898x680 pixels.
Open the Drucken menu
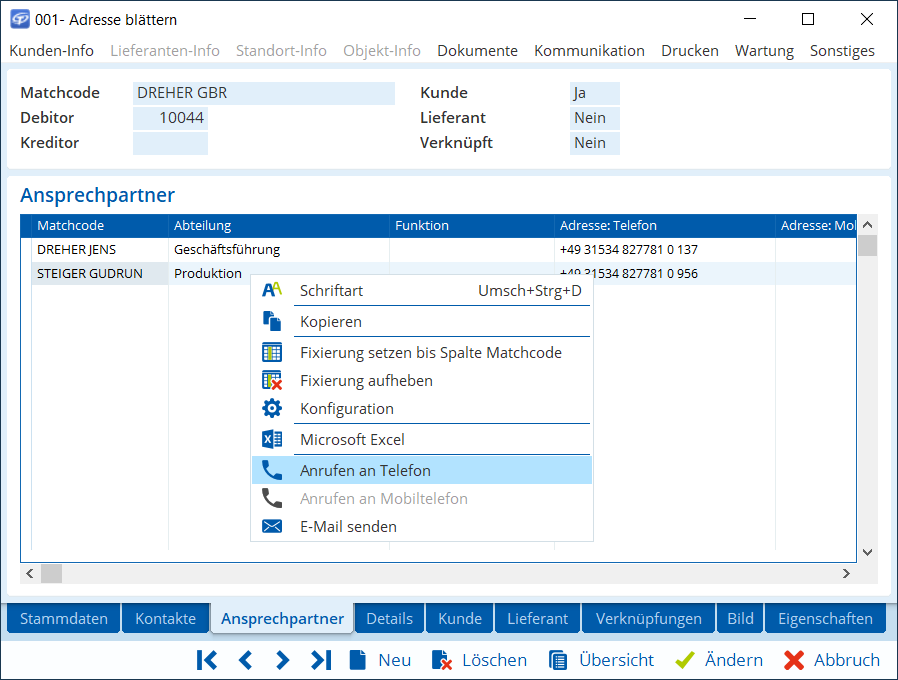point(689,50)
